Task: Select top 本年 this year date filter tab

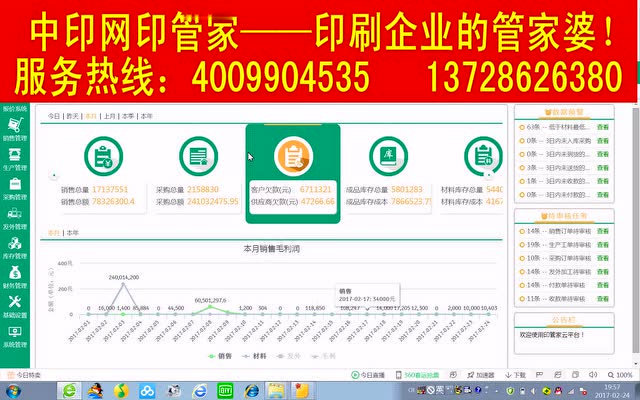Action: (x=147, y=116)
